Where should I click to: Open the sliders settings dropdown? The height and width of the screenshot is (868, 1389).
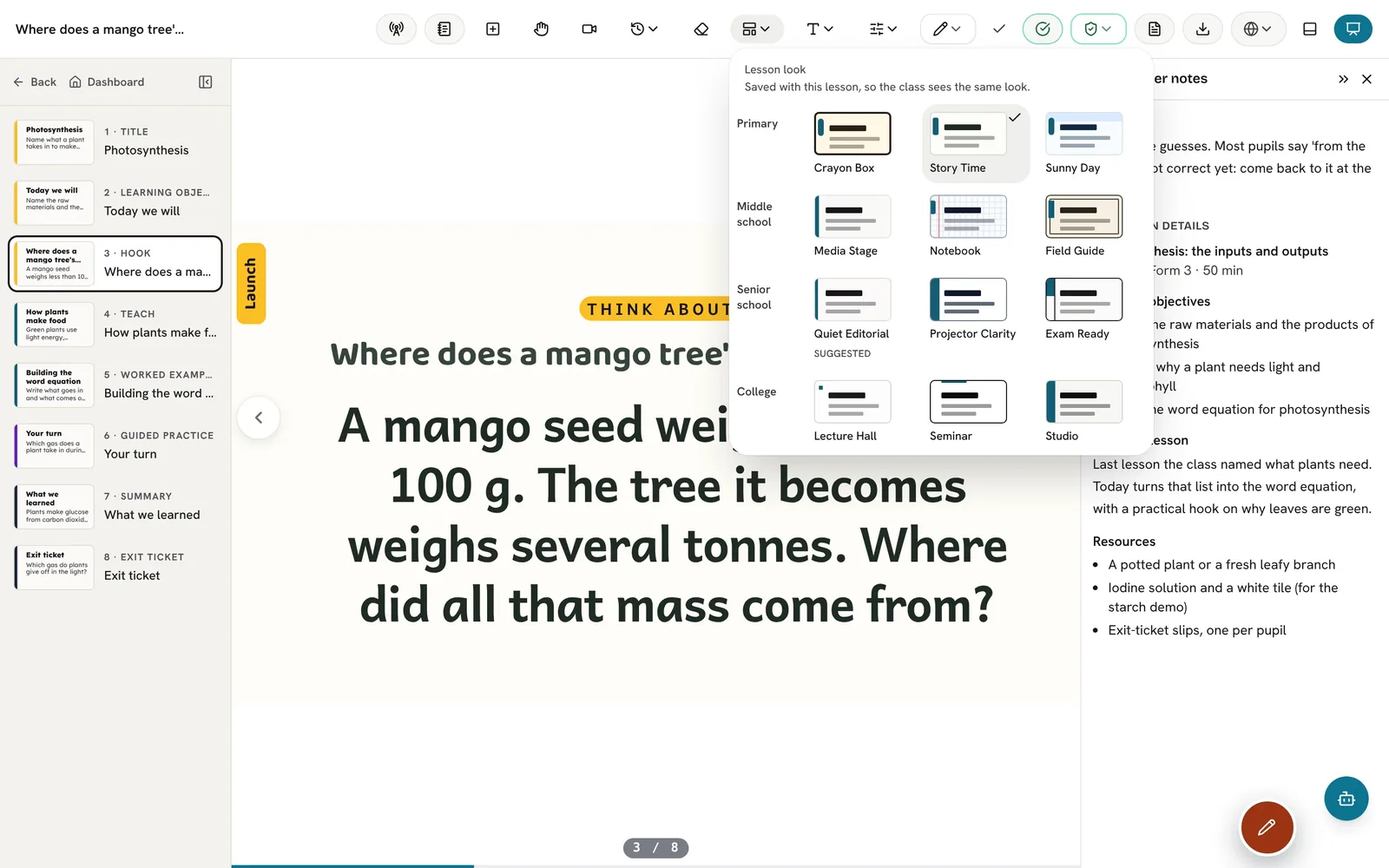883,29
